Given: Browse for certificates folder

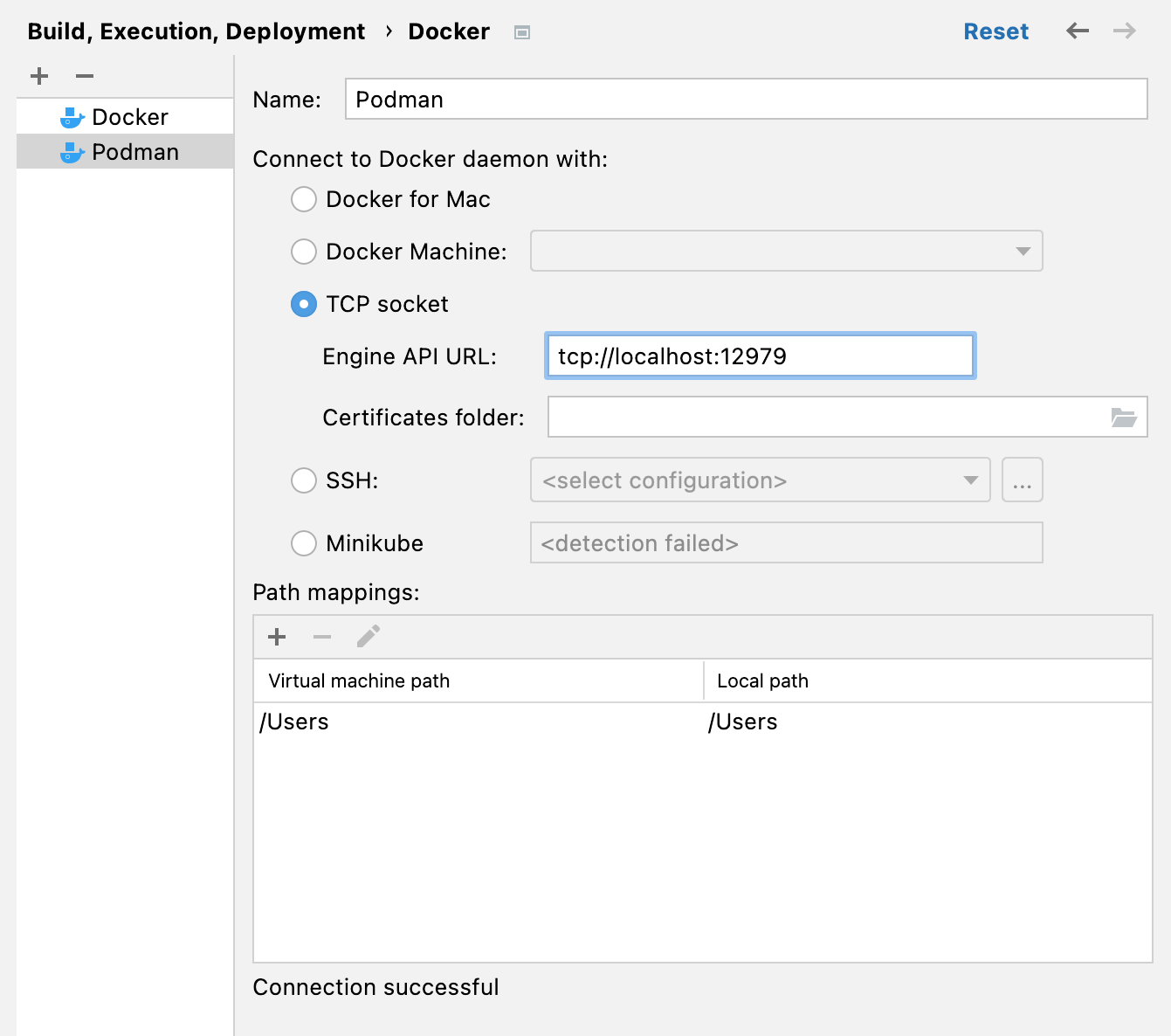Looking at the screenshot, I should pos(1124,417).
